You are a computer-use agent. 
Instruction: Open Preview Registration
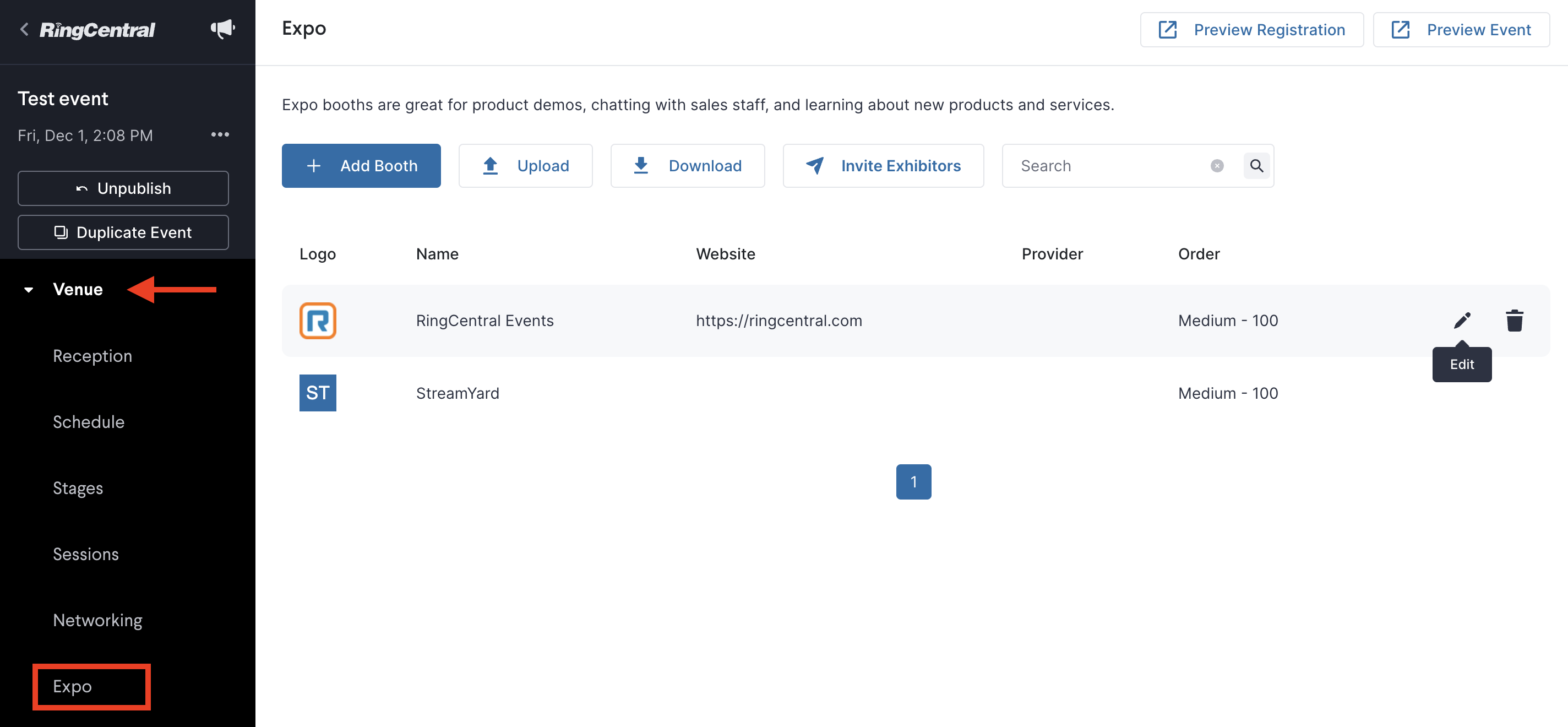click(1251, 29)
